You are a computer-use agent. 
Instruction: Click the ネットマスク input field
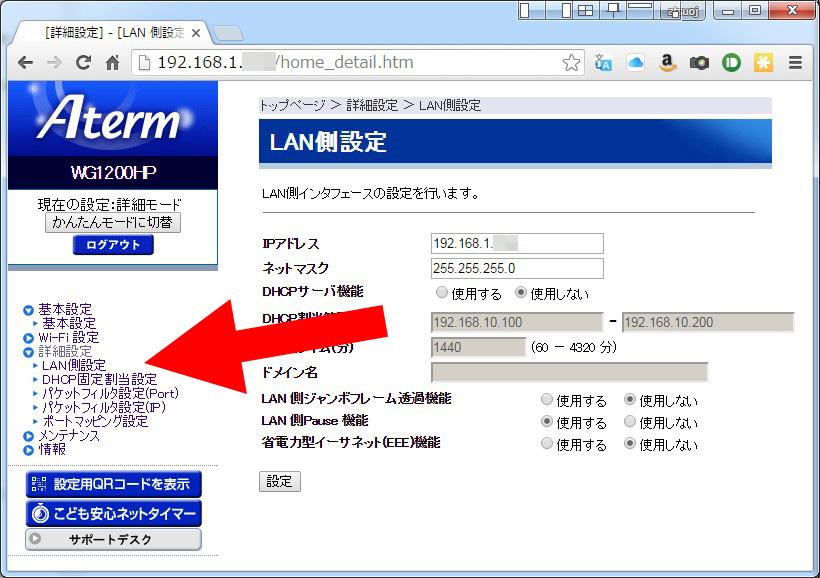[x=517, y=268]
